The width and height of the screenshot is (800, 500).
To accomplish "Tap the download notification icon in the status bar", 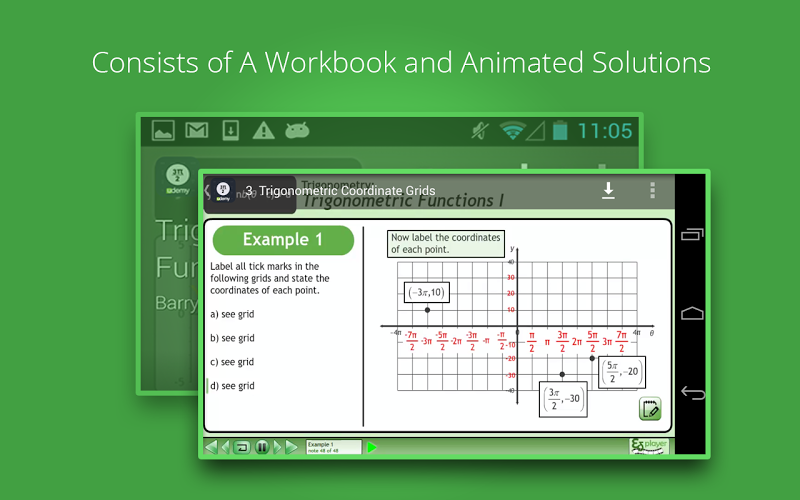I will [230, 131].
